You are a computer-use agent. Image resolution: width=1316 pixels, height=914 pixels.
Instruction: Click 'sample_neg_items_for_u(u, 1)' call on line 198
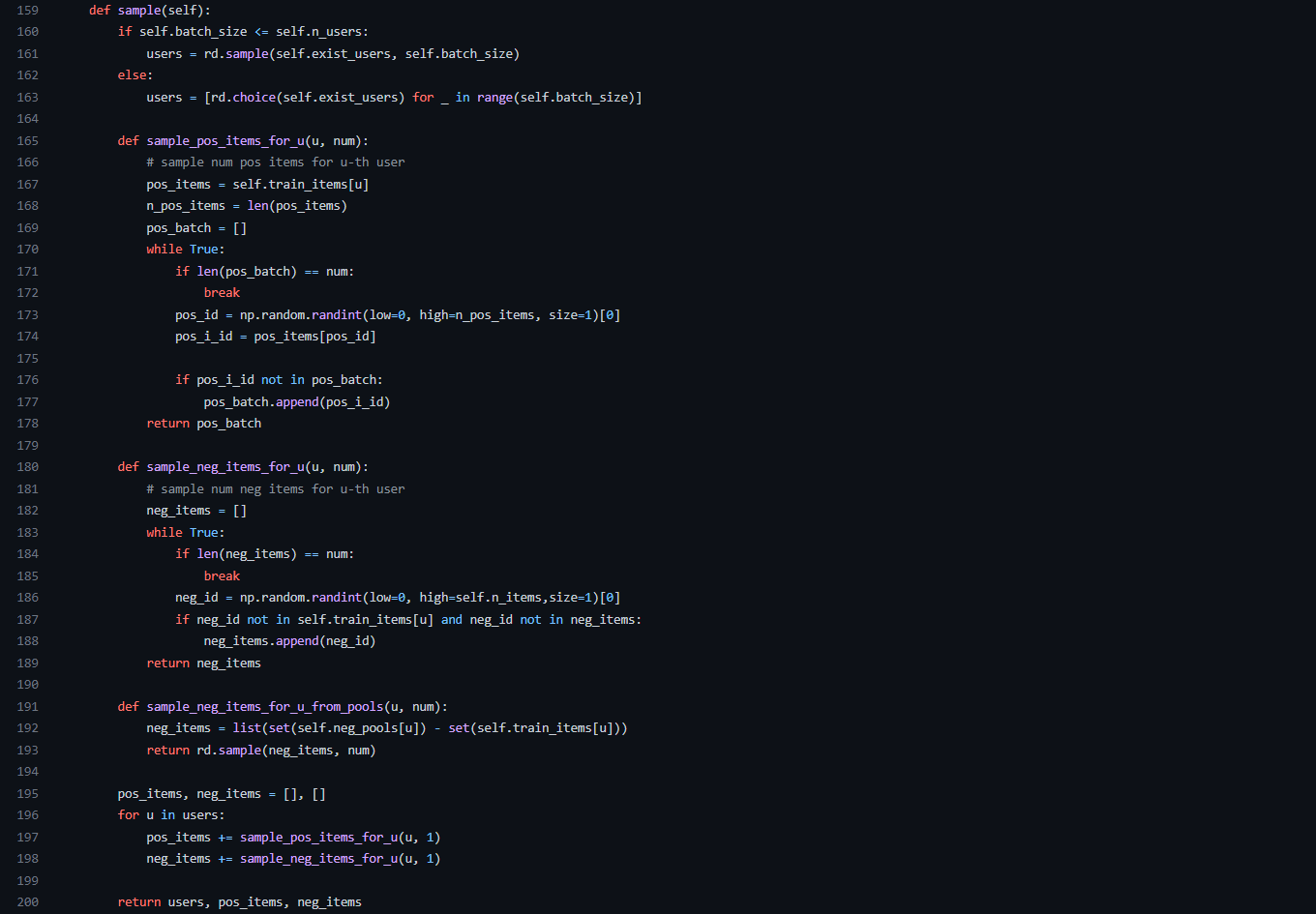341,859
